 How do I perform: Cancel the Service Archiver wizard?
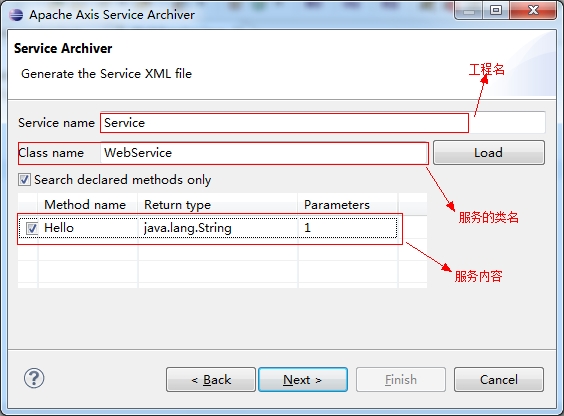point(499,379)
